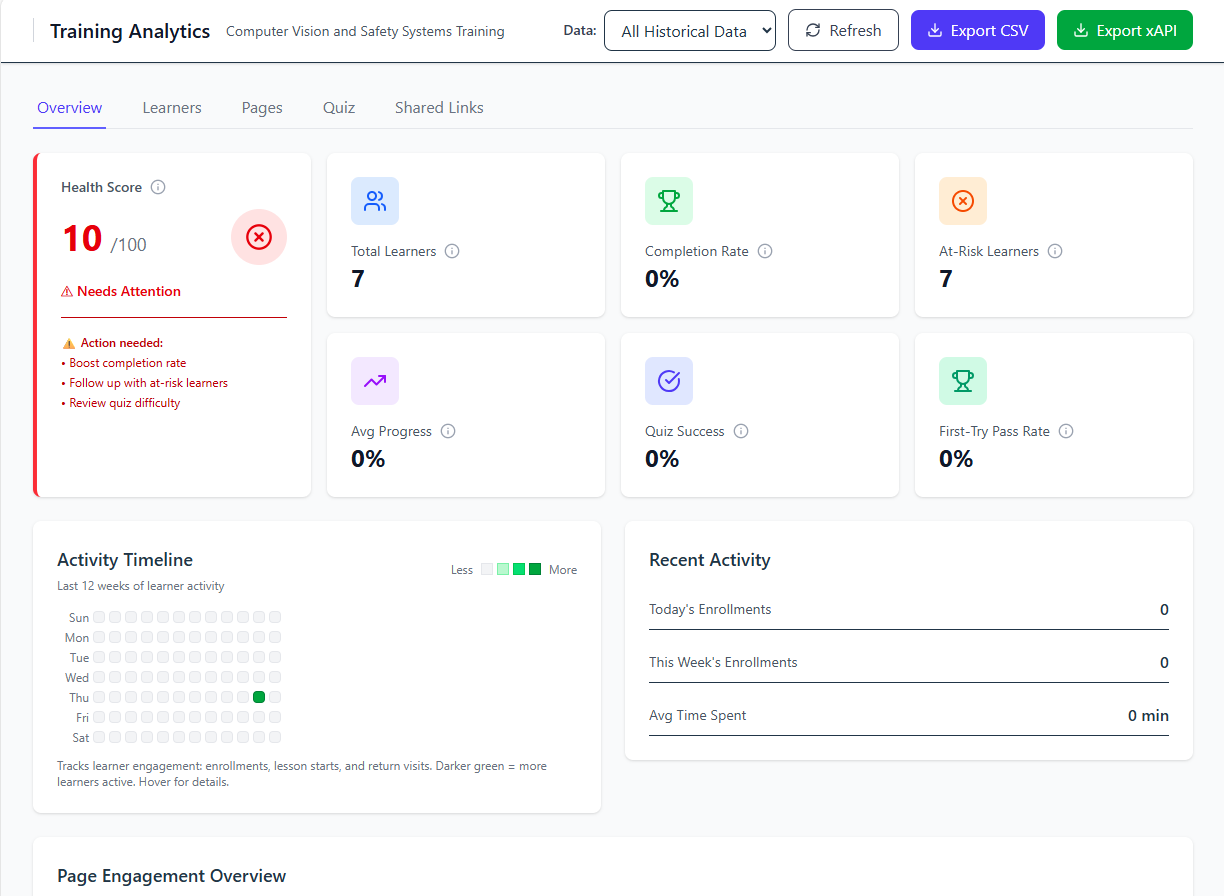
Task: Click the At-Risk Learners warning icon
Action: tap(963, 201)
